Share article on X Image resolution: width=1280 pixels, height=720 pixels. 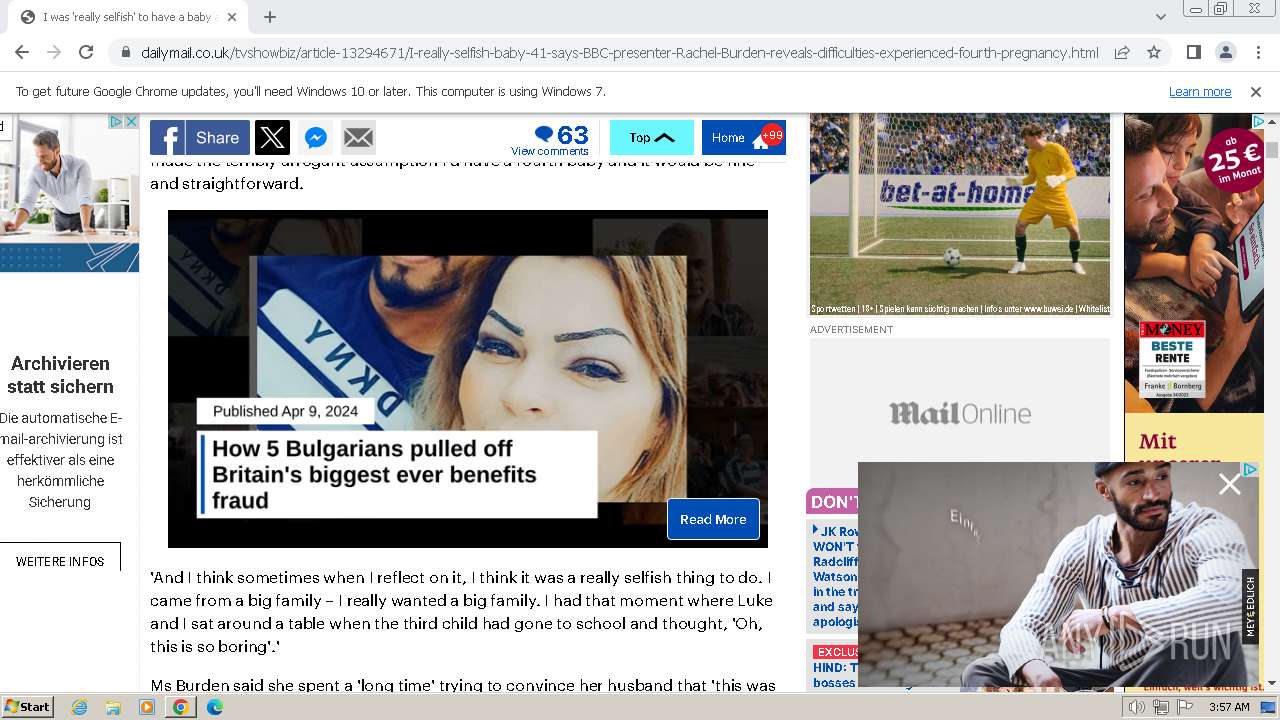point(272,138)
